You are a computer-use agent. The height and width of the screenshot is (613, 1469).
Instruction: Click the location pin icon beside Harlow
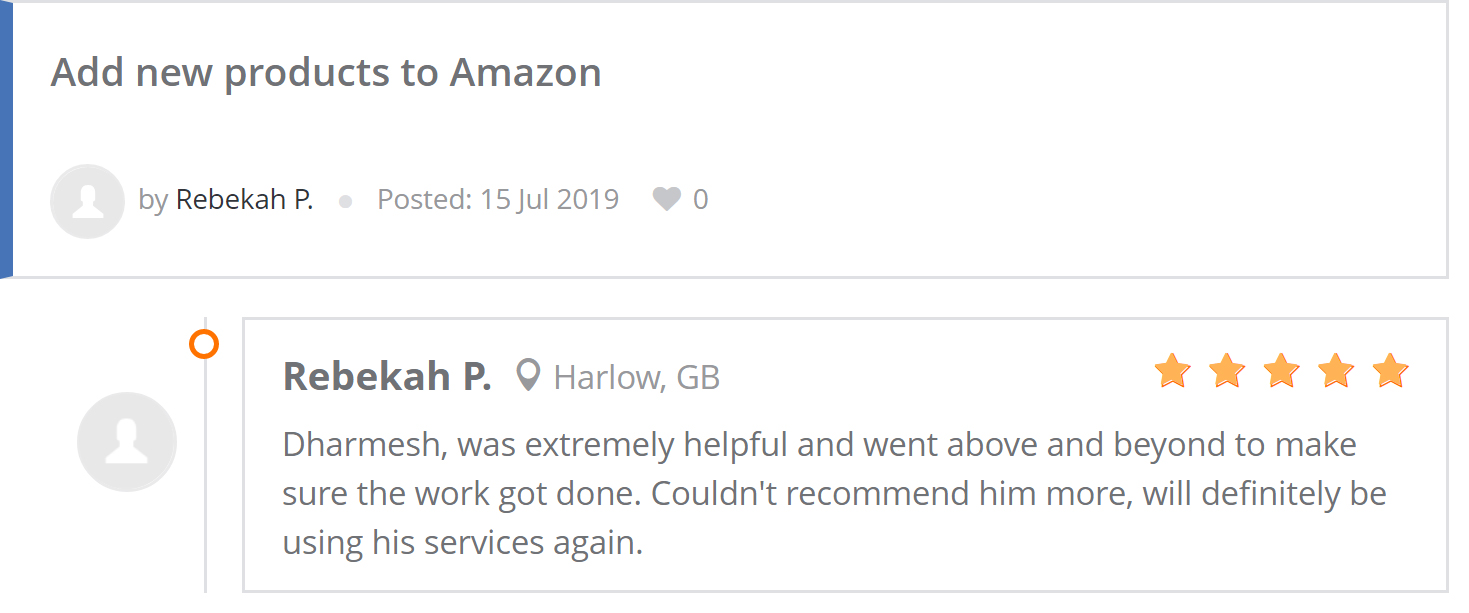coord(528,376)
